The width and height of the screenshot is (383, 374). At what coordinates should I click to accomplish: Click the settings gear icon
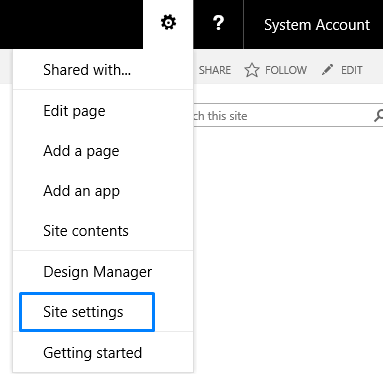[x=168, y=23]
